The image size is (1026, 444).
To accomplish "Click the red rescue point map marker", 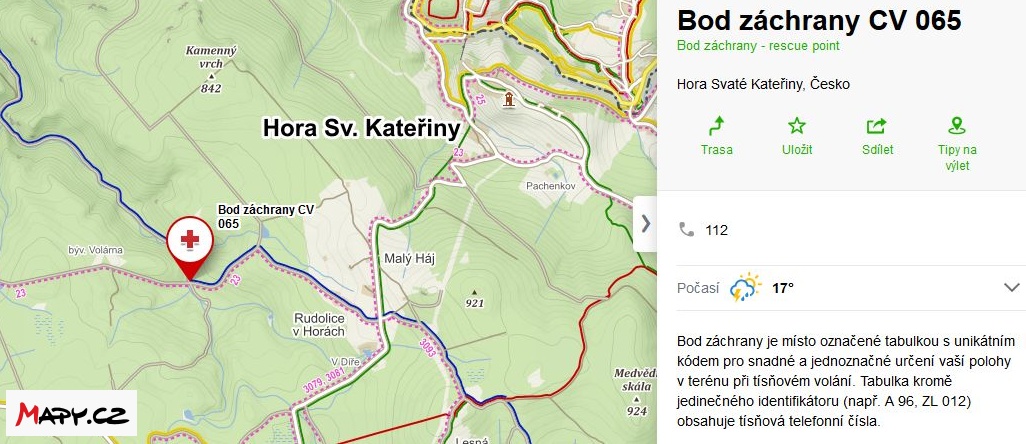I will click(188, 241).
